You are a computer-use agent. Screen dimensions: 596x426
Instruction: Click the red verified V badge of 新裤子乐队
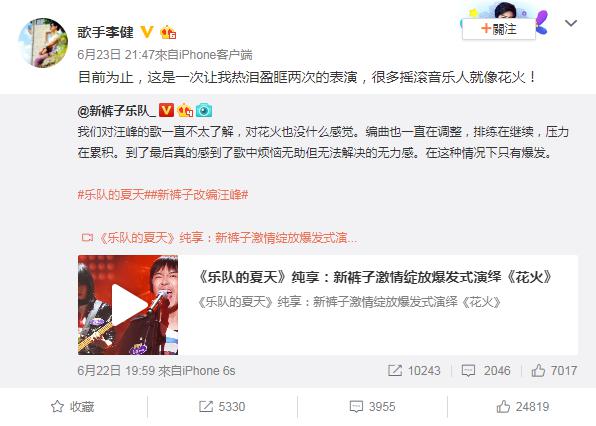click(x=166, y=110)
